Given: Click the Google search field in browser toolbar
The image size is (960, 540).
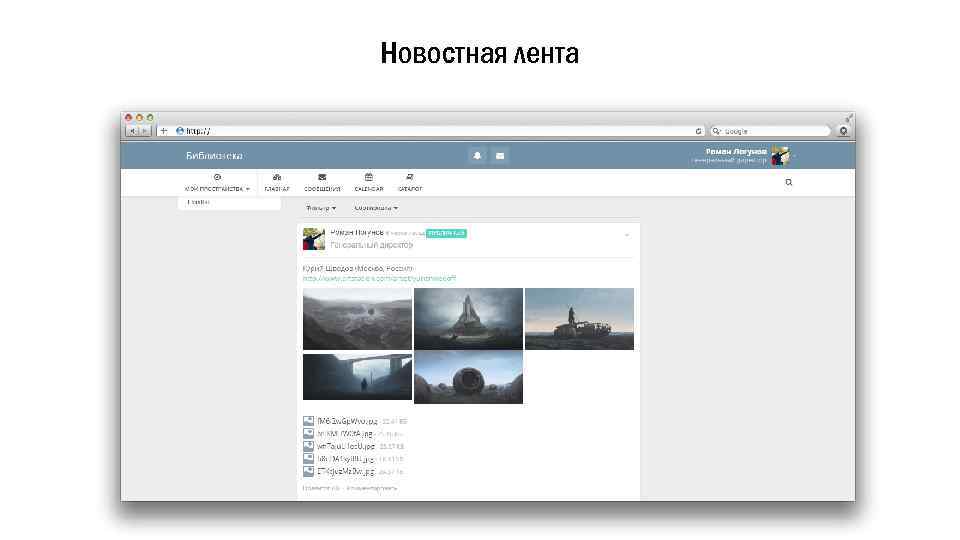Looking at the screenshot, I should coord(770,131).
